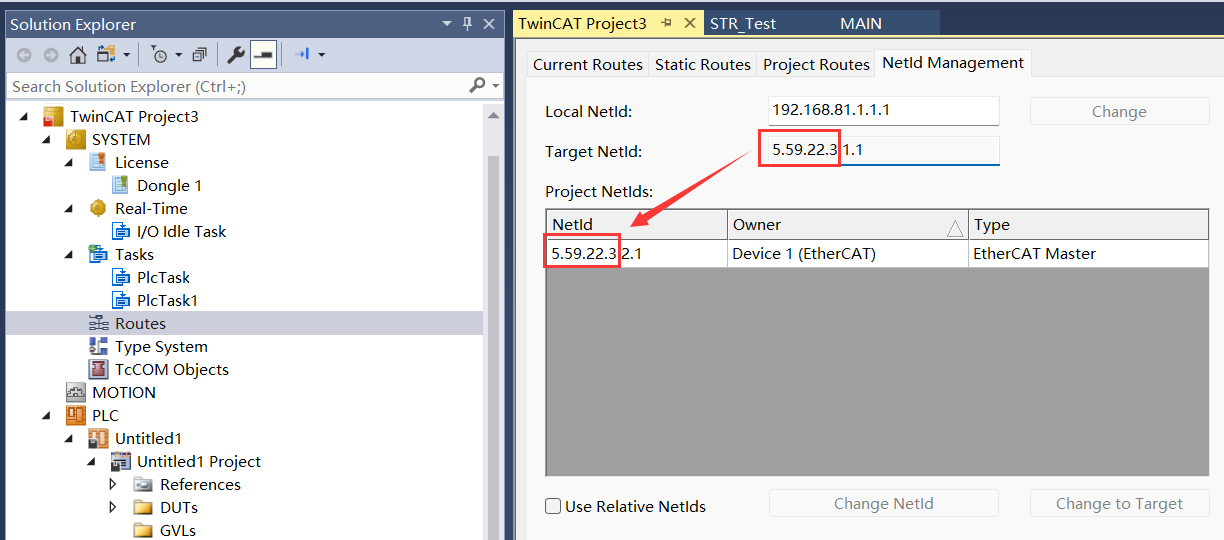1224x540 pixels.
Task: Click the Properties wrench icon
Action: [x=236, y=54]
